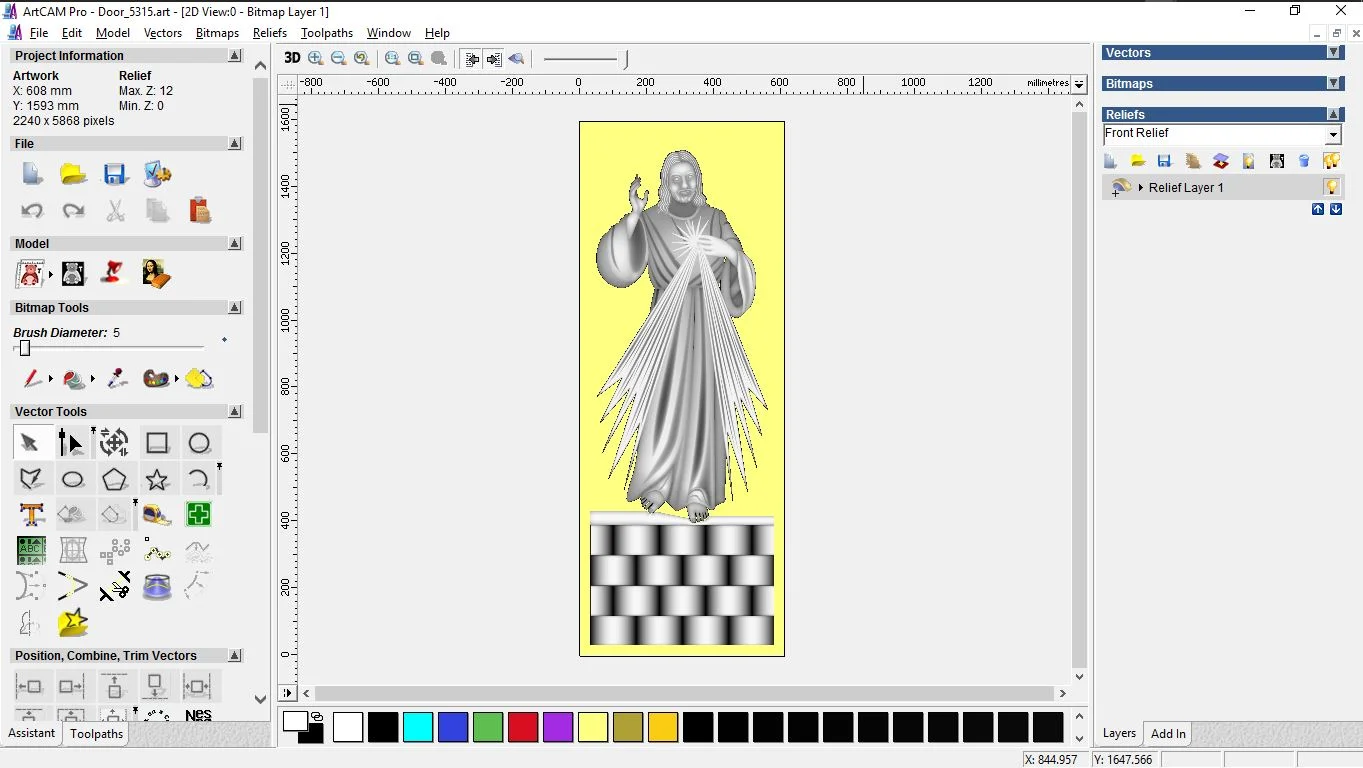Open the Front Relief dropdown

(x=1333, y=135)
